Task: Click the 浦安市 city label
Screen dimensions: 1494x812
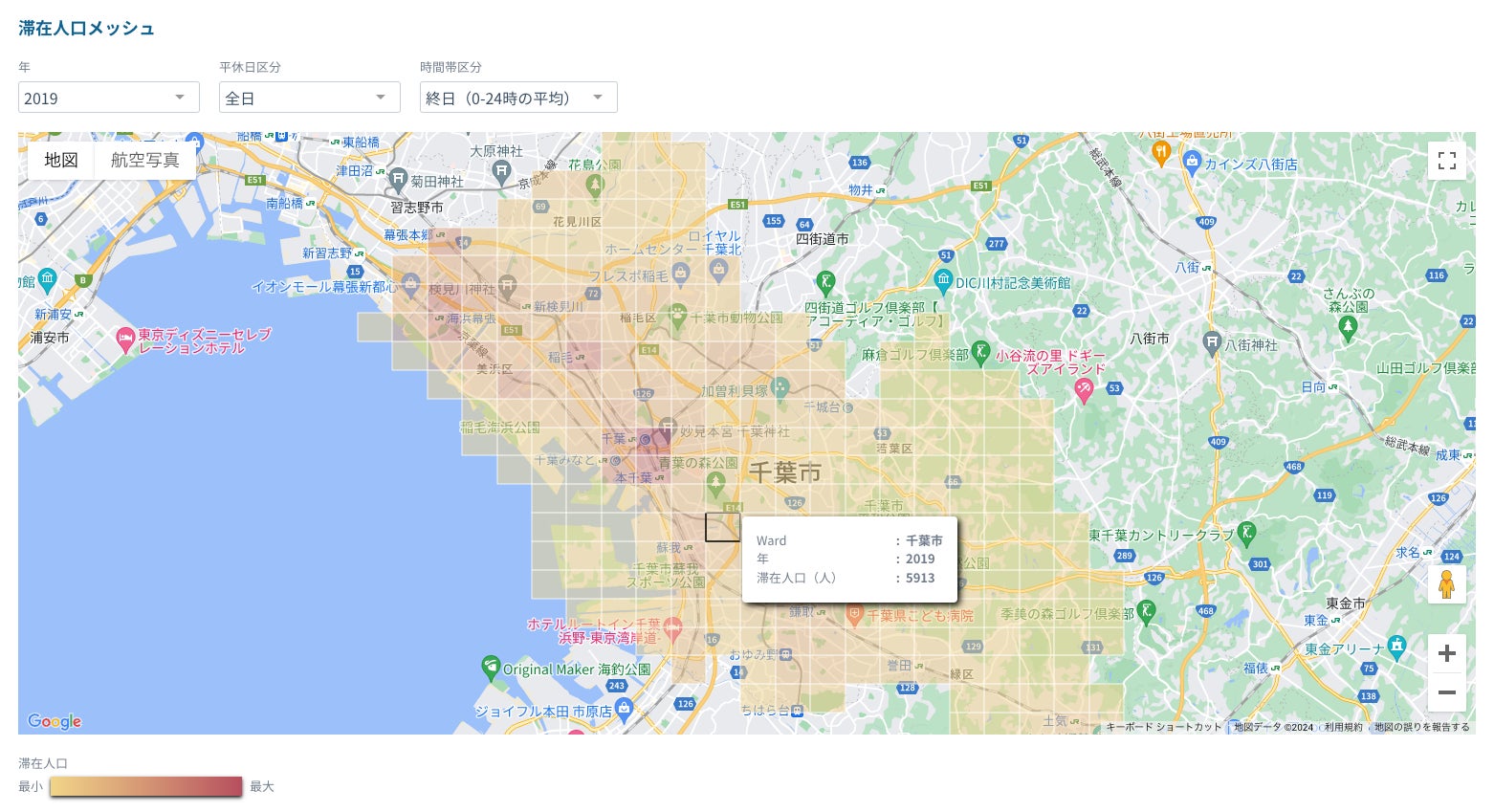Action: point(50,338)
